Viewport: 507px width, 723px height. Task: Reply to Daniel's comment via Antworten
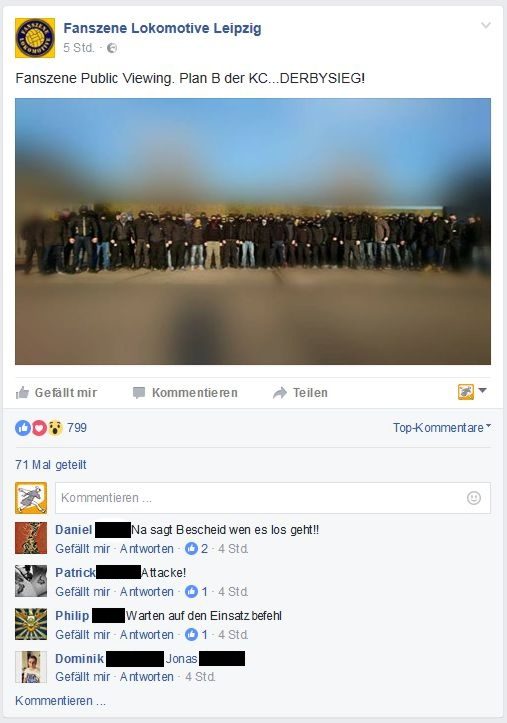click(x=147, y=549)
